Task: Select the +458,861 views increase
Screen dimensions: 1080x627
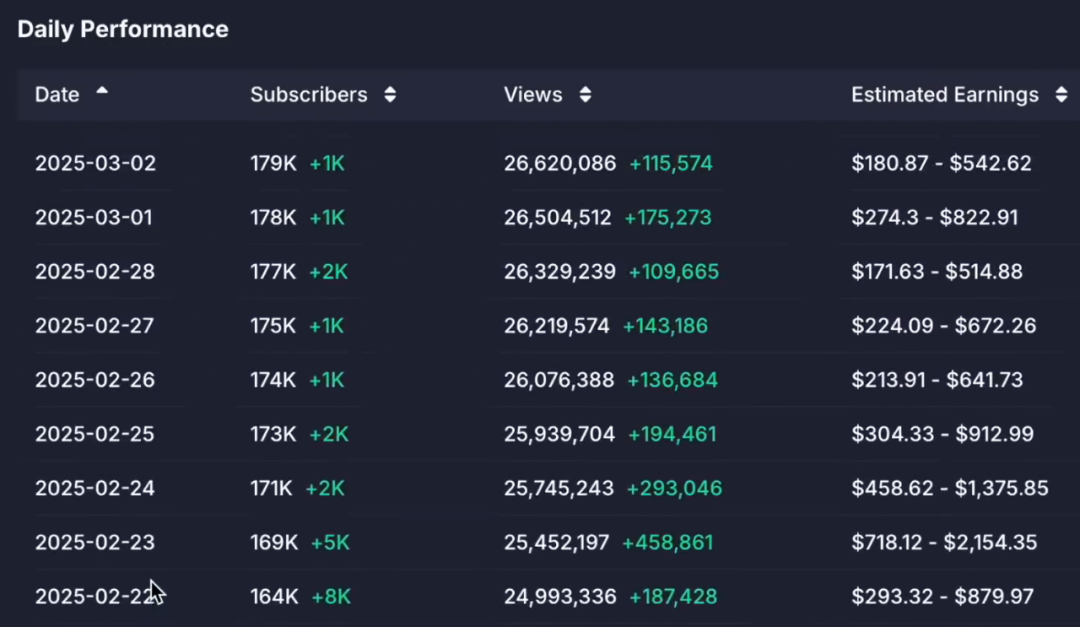Action: (667, 543)
